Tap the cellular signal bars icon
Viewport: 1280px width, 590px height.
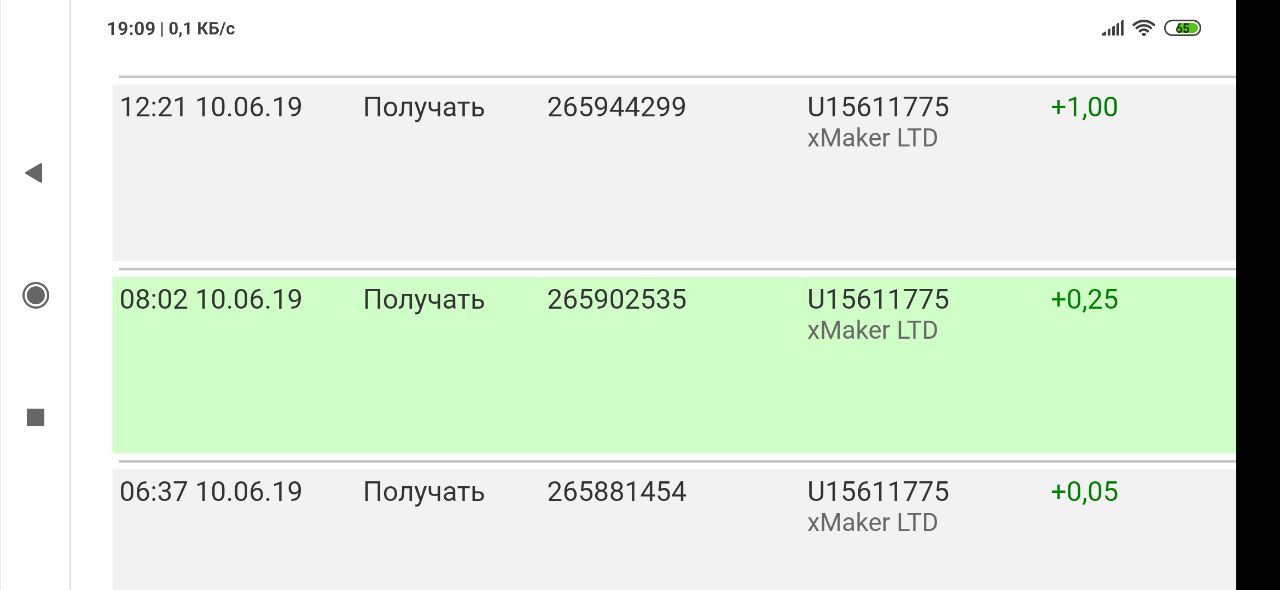(x=1112, y=29)
